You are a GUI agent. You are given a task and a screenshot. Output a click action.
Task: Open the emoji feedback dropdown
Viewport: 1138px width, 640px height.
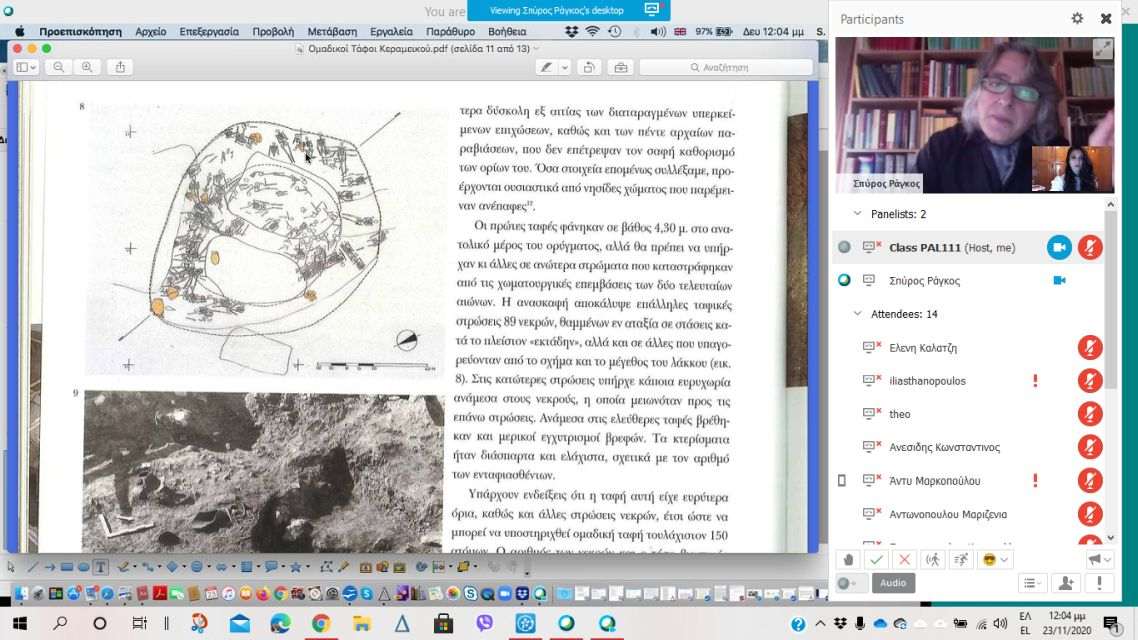pos(996,560)
